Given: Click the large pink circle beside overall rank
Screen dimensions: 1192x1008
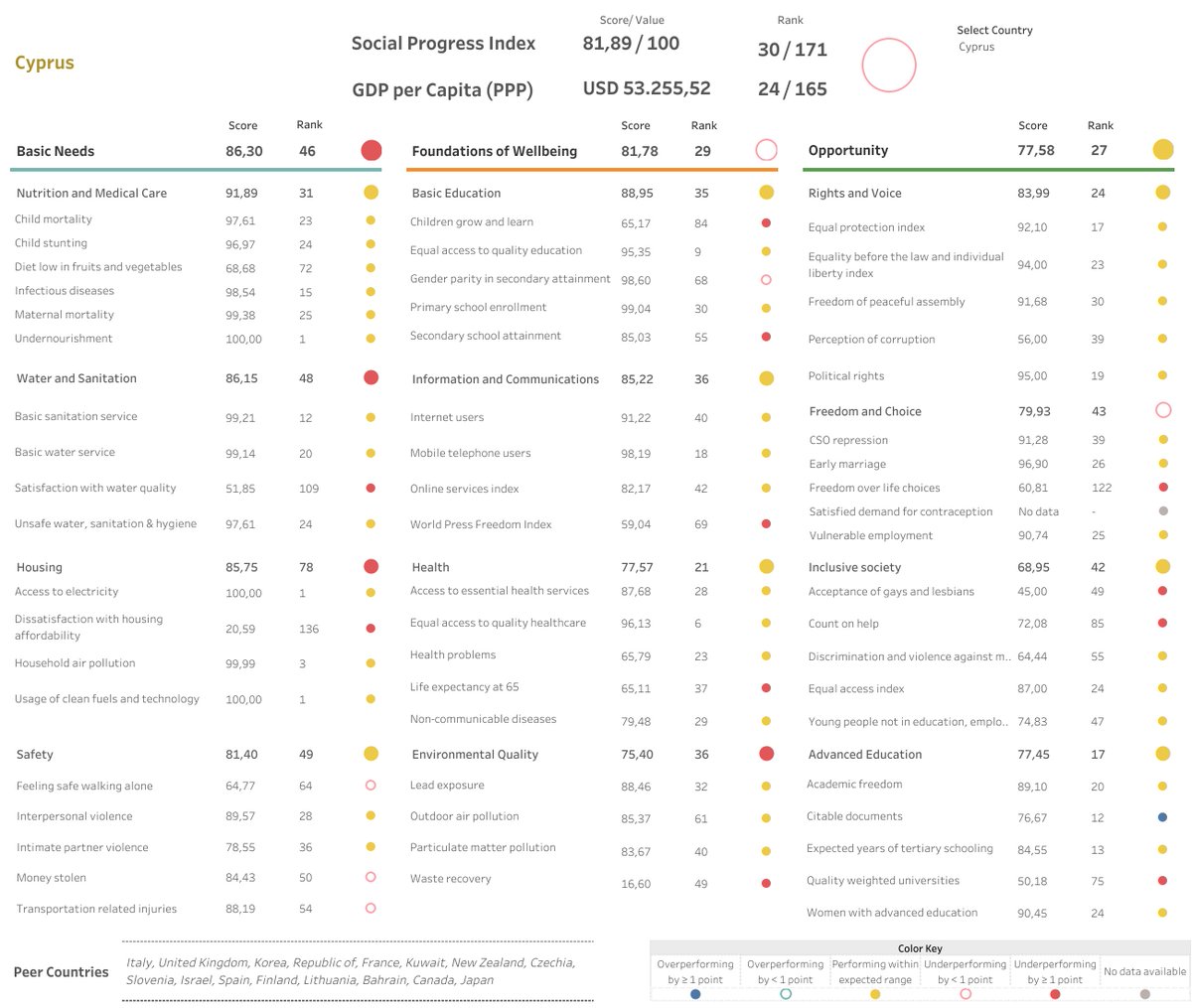Looking at the screenshot, I should click(x=889, y=66).
